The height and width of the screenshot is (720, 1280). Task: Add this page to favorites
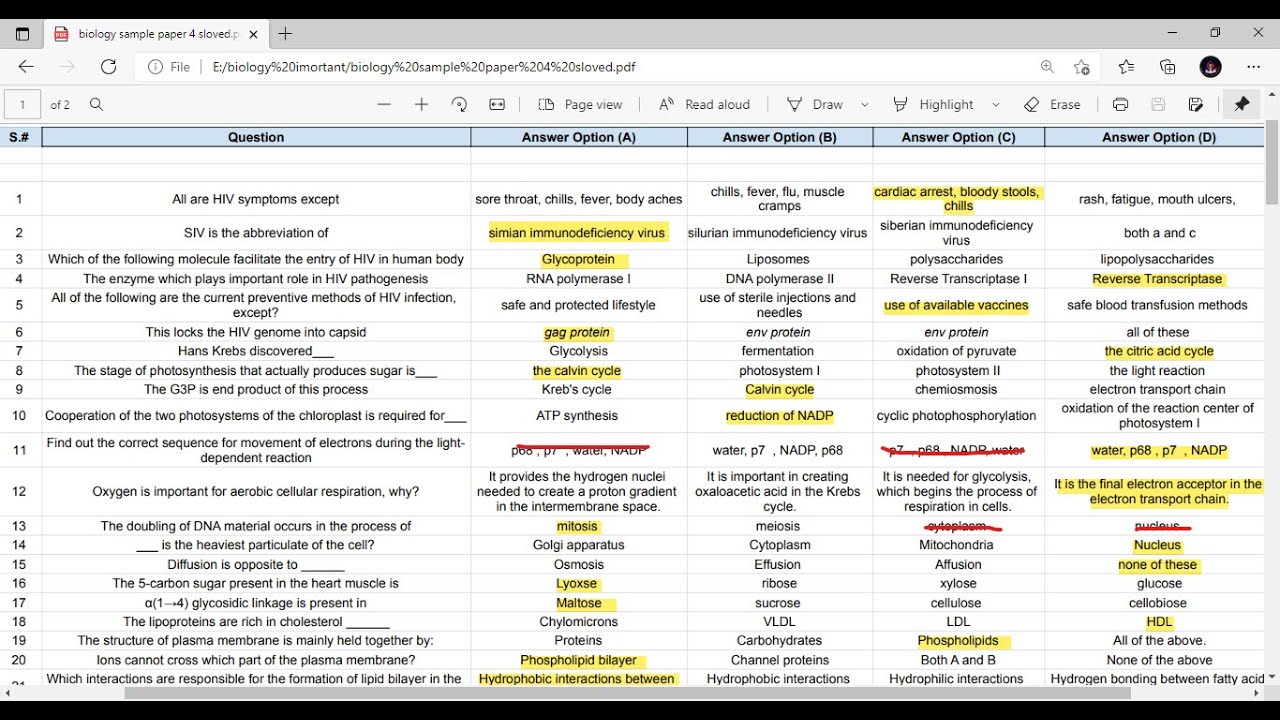(1082, 67)
